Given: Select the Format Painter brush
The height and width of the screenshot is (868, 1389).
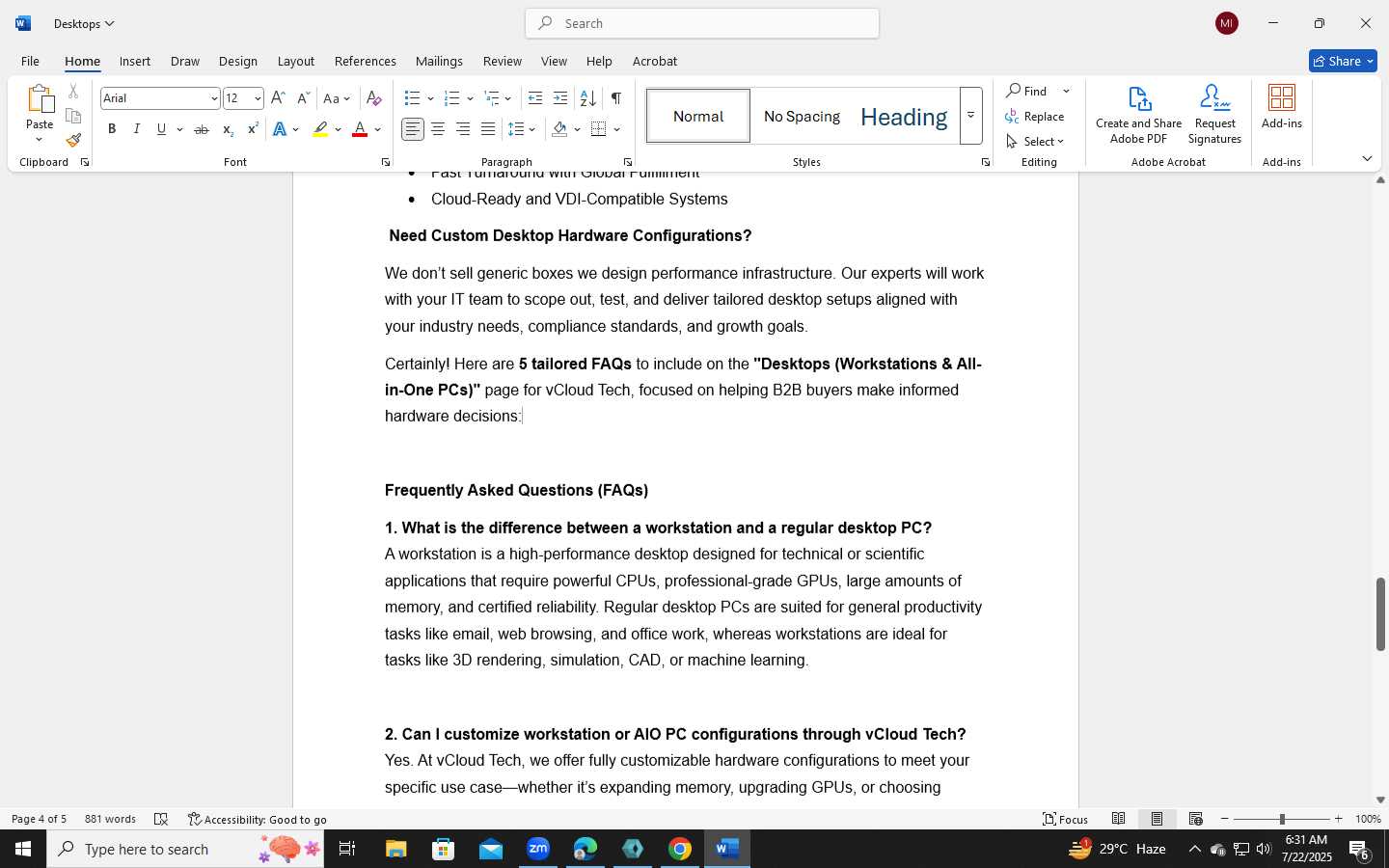Looking at the screenshot, I should [x=73, y=140].
